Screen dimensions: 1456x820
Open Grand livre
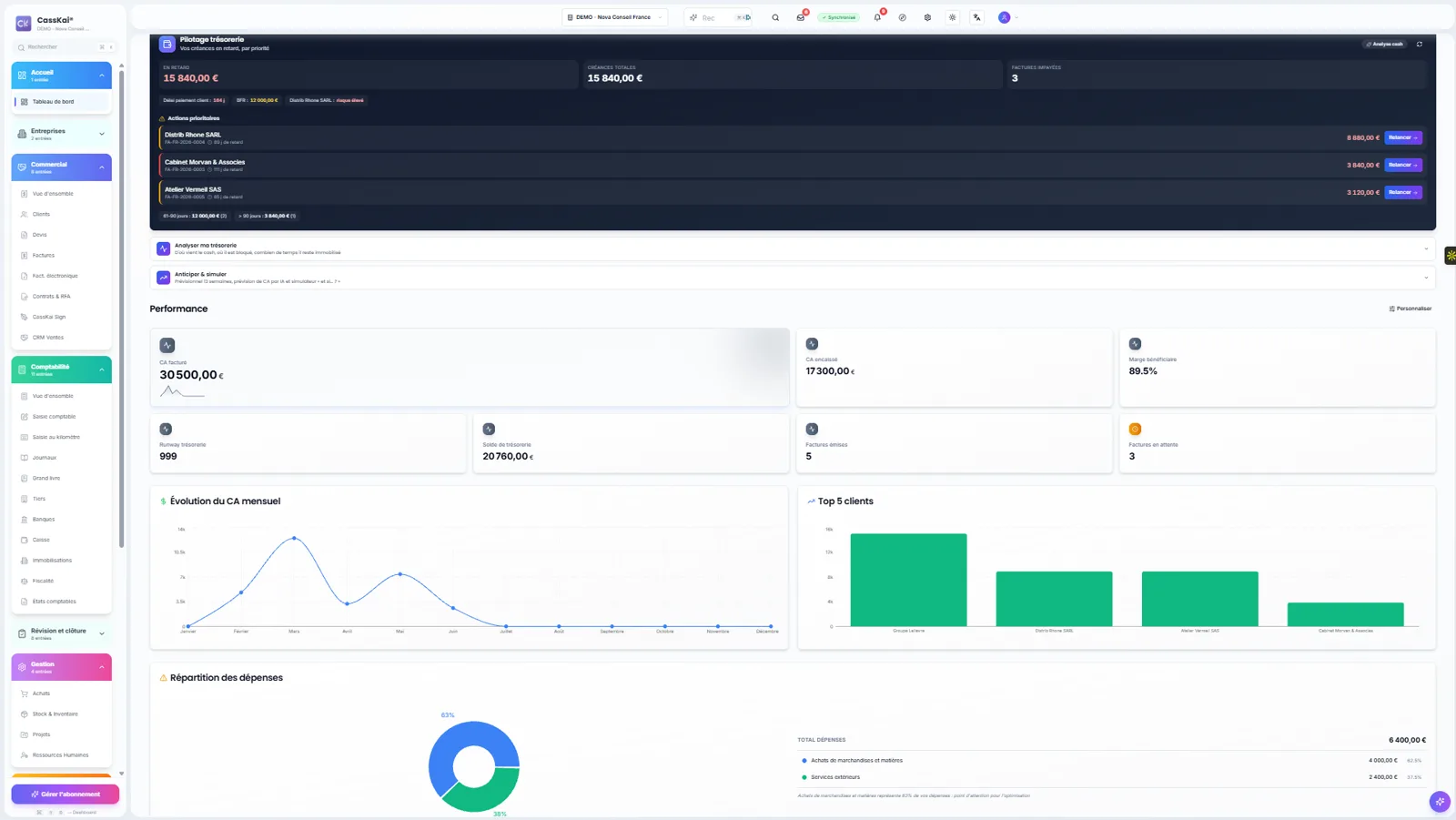(x=62, y=478)
